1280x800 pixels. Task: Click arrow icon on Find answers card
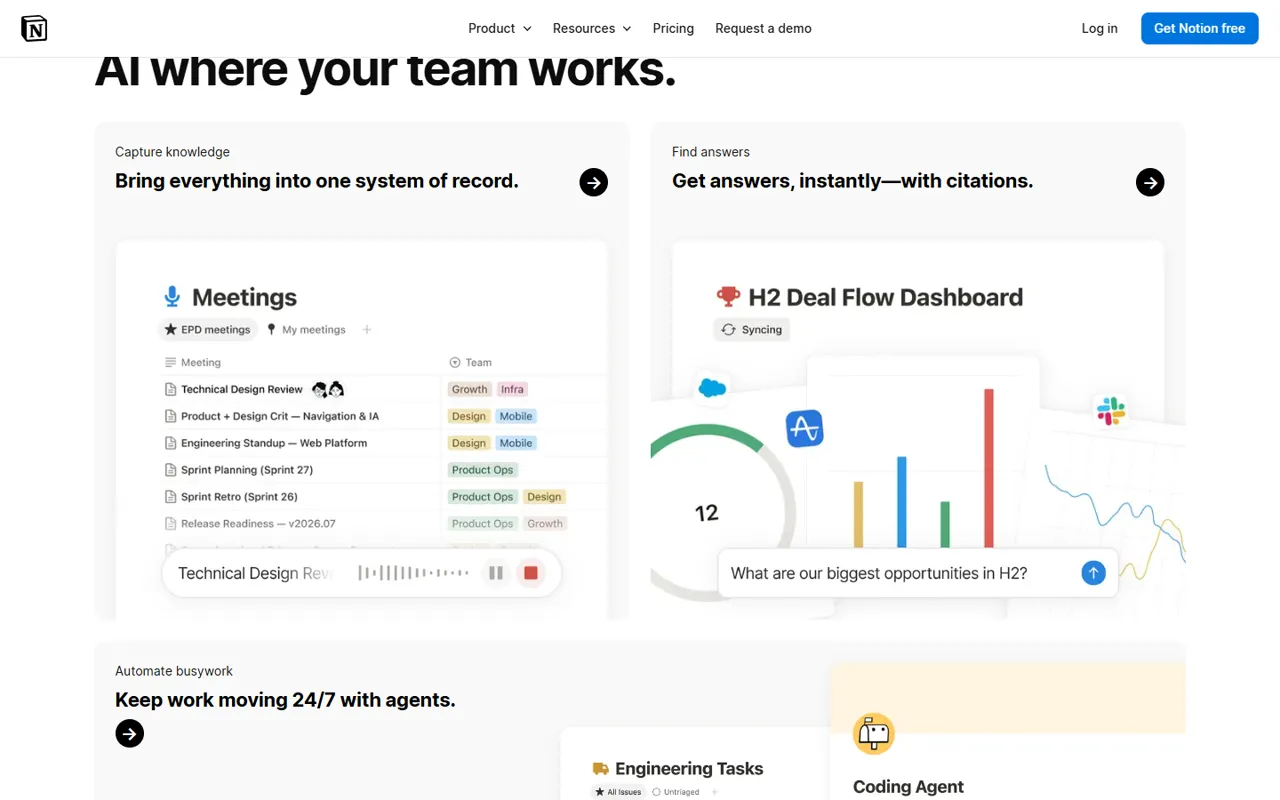1150,182
